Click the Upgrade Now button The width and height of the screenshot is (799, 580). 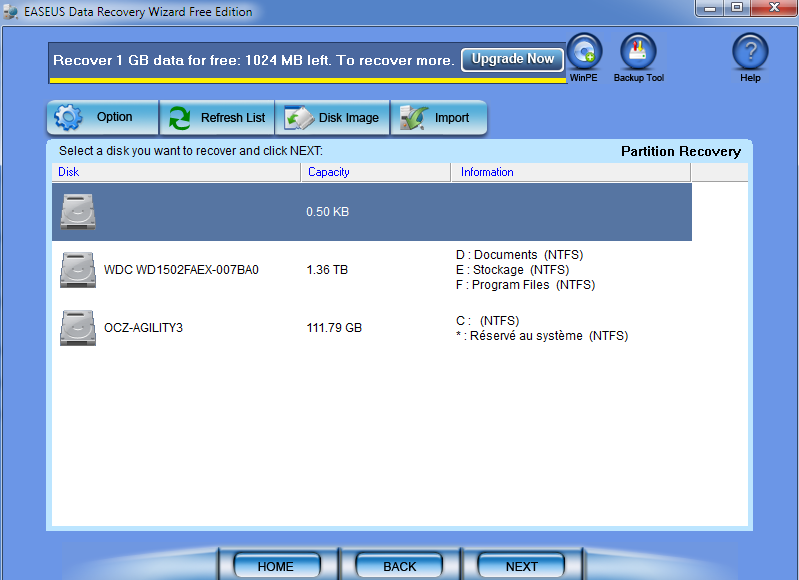click(x=513, y=59)
